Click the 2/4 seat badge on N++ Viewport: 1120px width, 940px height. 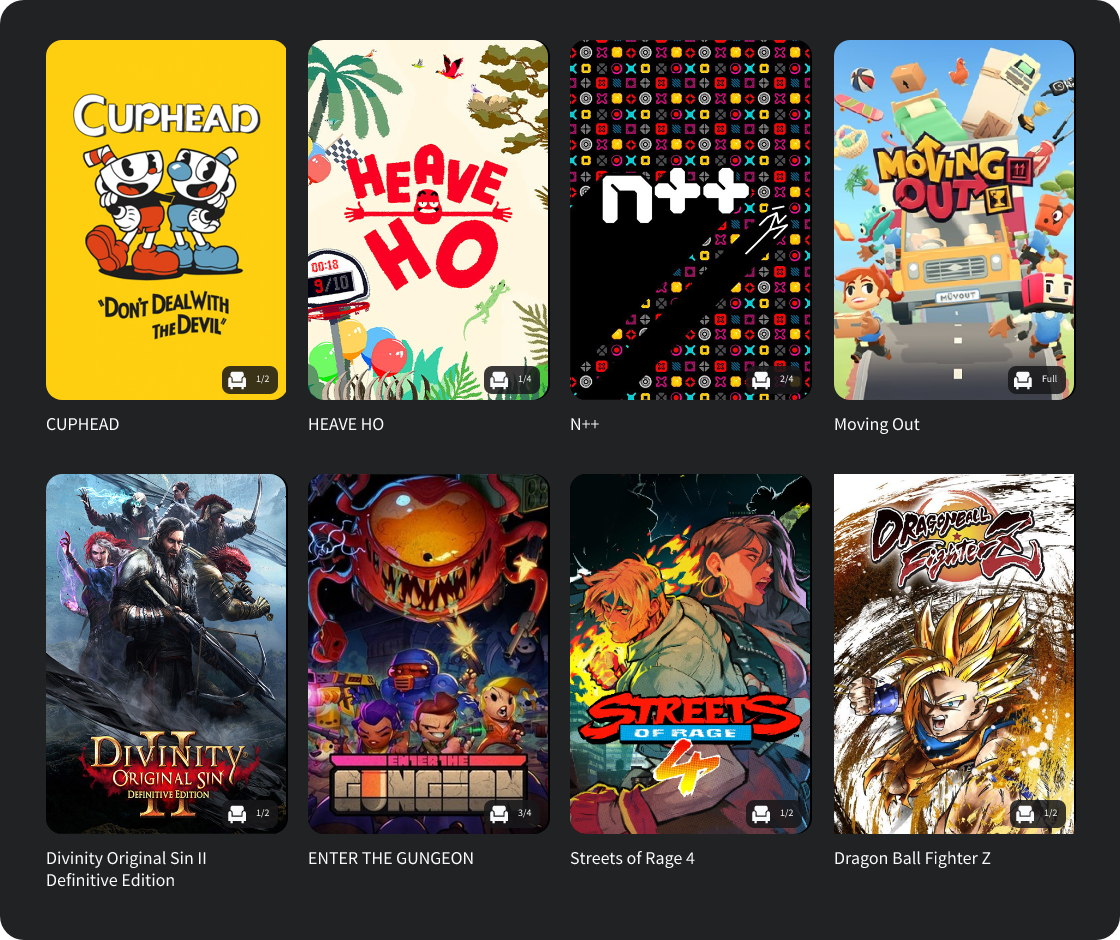click(774, 379)
